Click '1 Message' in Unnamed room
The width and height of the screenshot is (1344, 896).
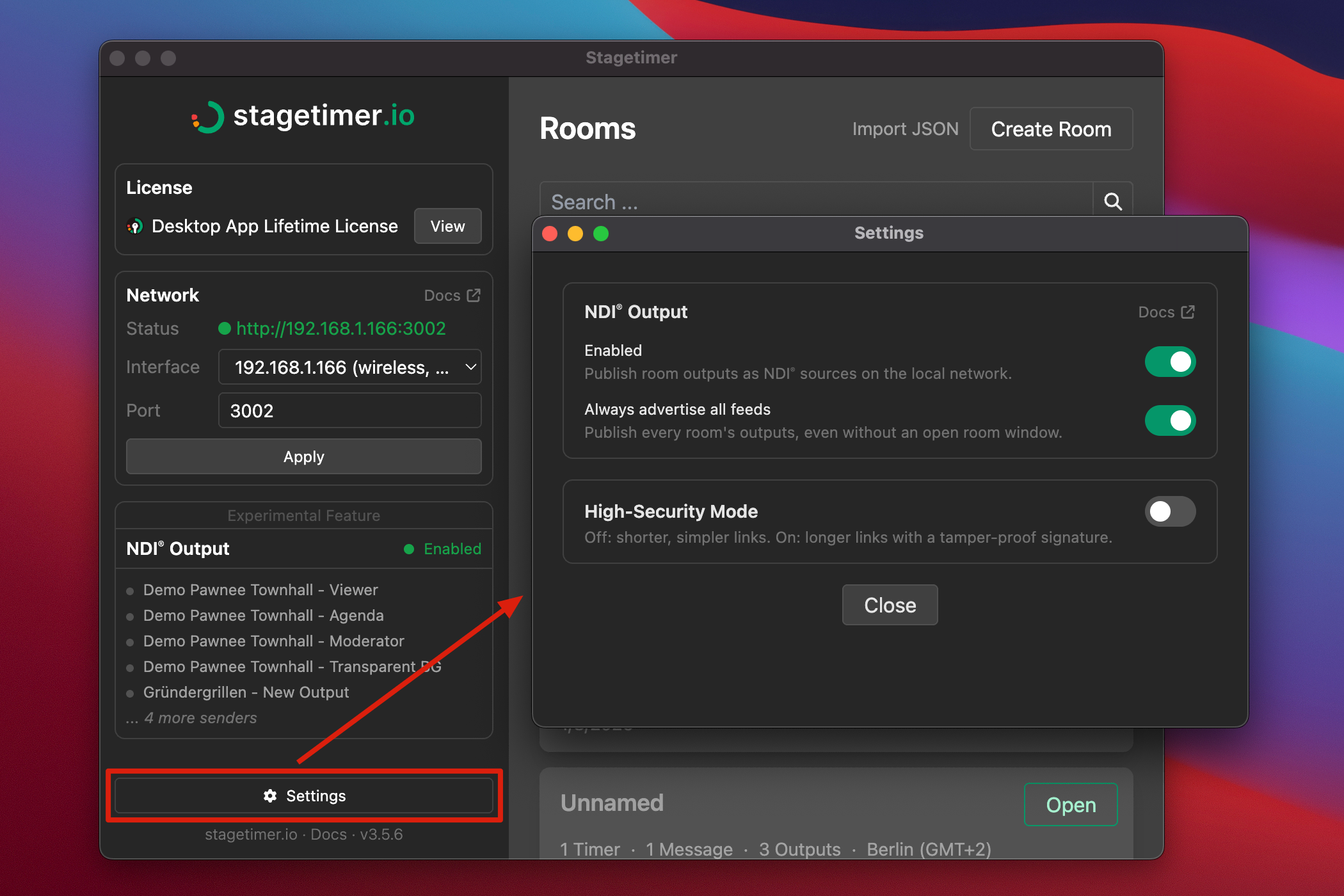tap(689, 849)
